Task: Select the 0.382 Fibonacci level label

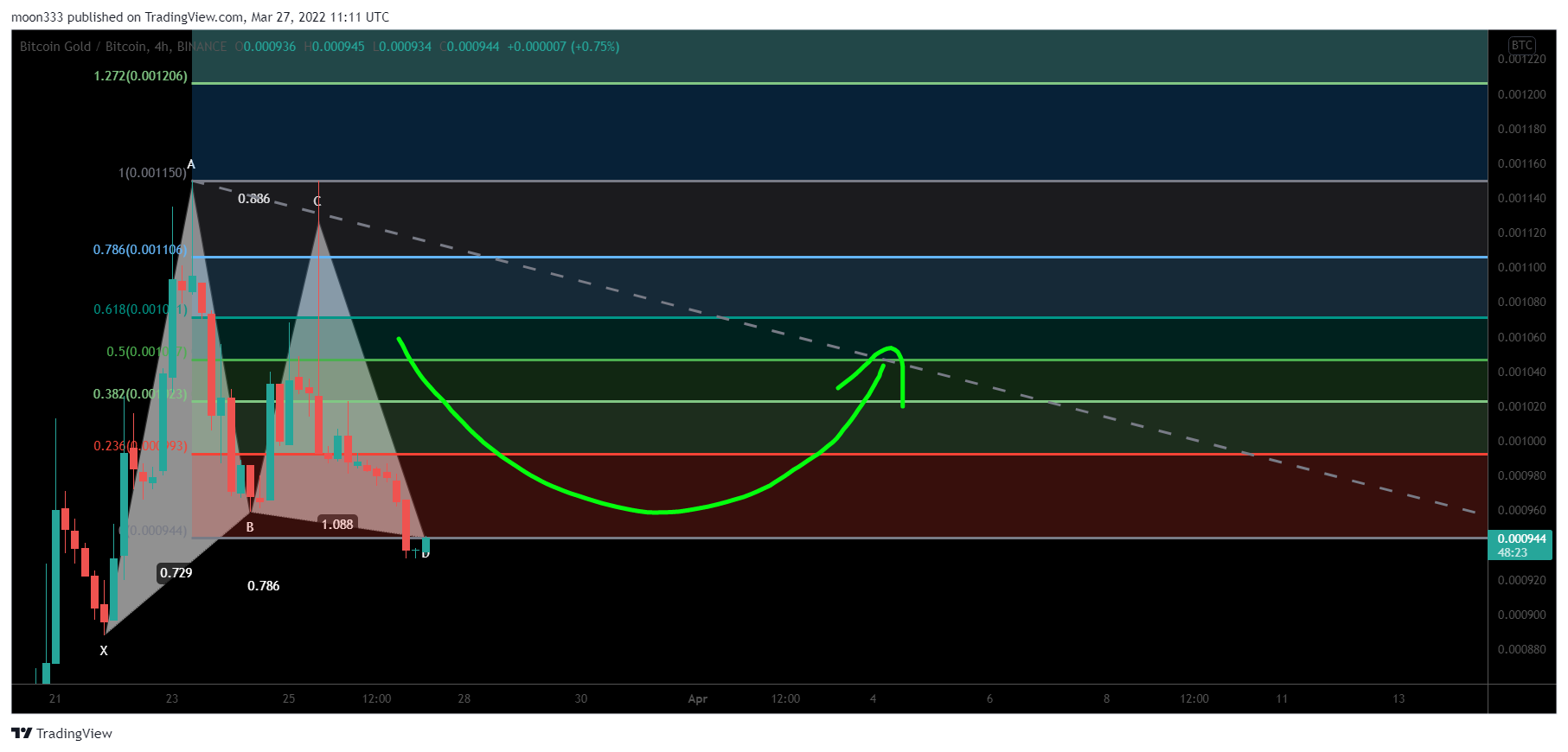Action: click(140, 394)
